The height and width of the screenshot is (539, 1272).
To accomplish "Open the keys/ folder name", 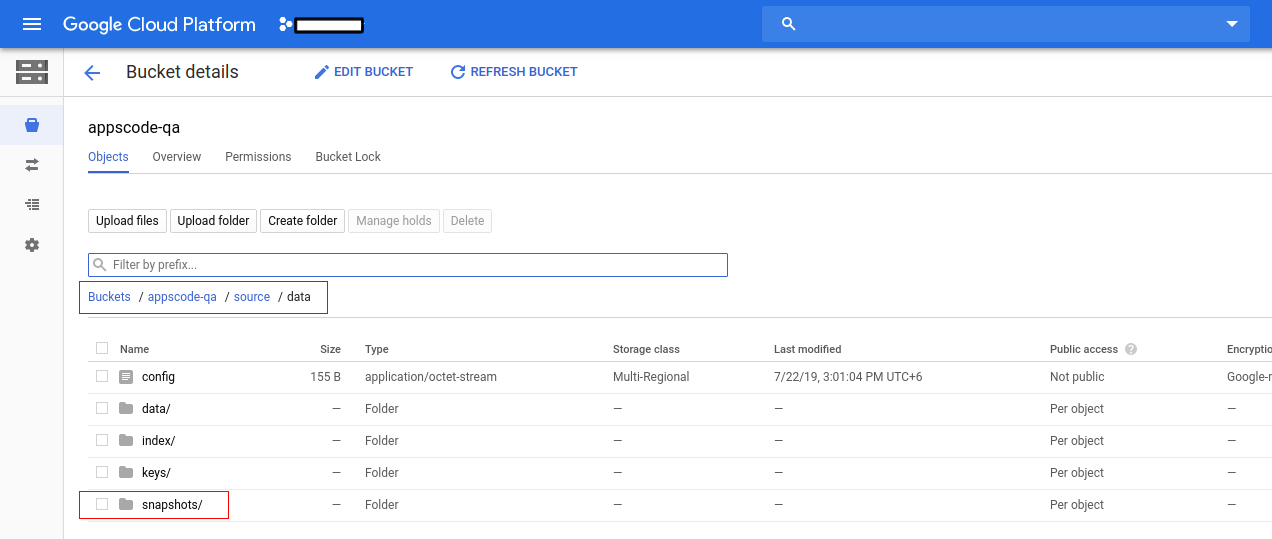I will (x=156, y=473).
